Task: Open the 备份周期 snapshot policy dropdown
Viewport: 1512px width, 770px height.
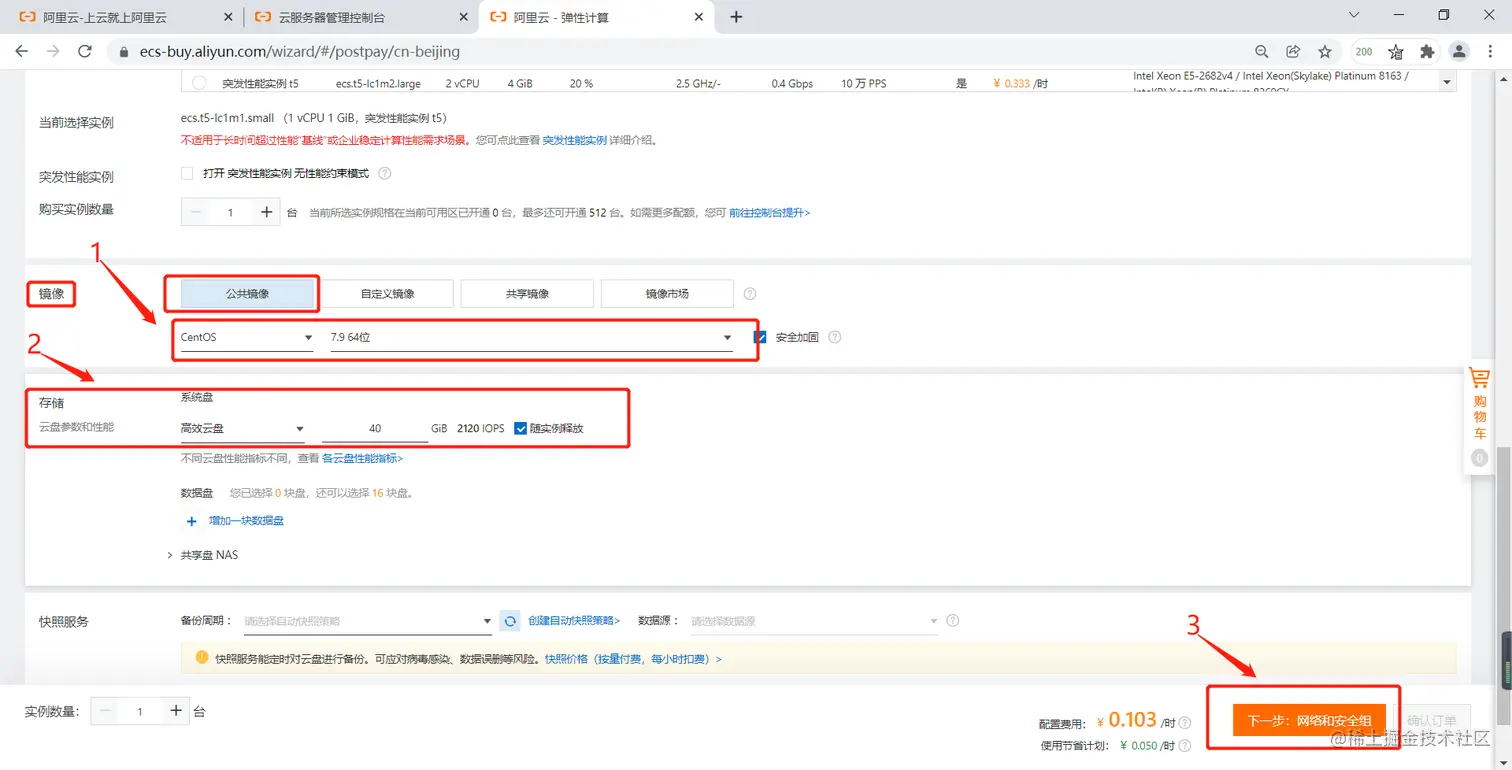Action: pos(368,621)
